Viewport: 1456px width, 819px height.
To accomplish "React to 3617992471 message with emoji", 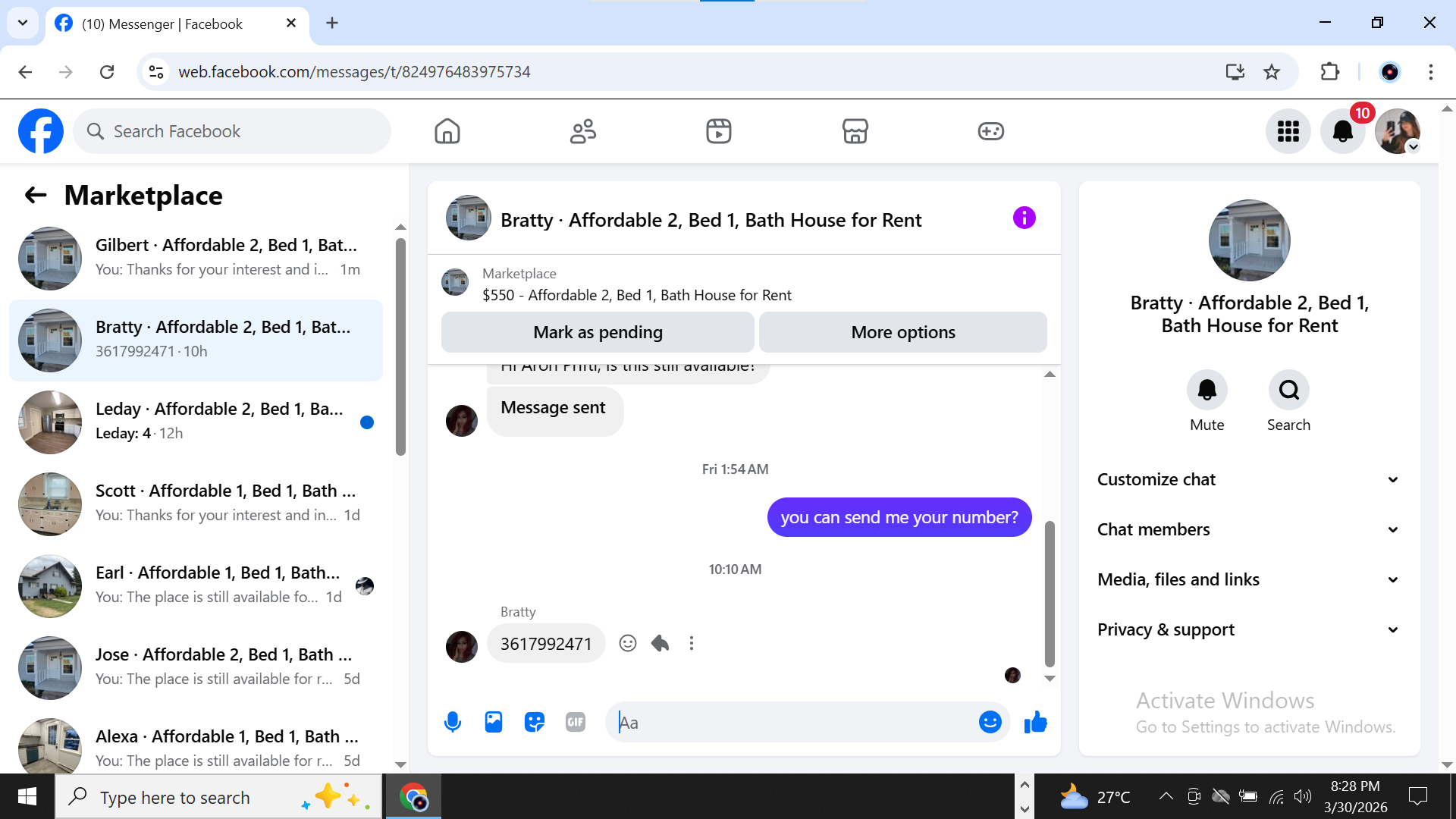I will (x=628, y=643).
